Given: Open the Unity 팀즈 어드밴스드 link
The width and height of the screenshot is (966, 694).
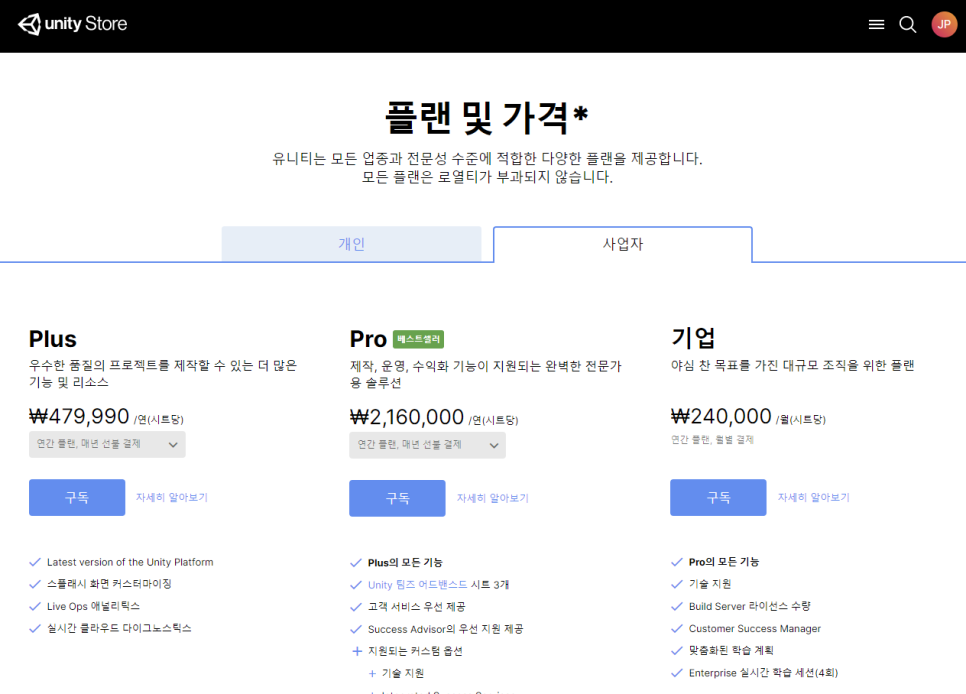Looking at the screenshot, I should (418, 585).
